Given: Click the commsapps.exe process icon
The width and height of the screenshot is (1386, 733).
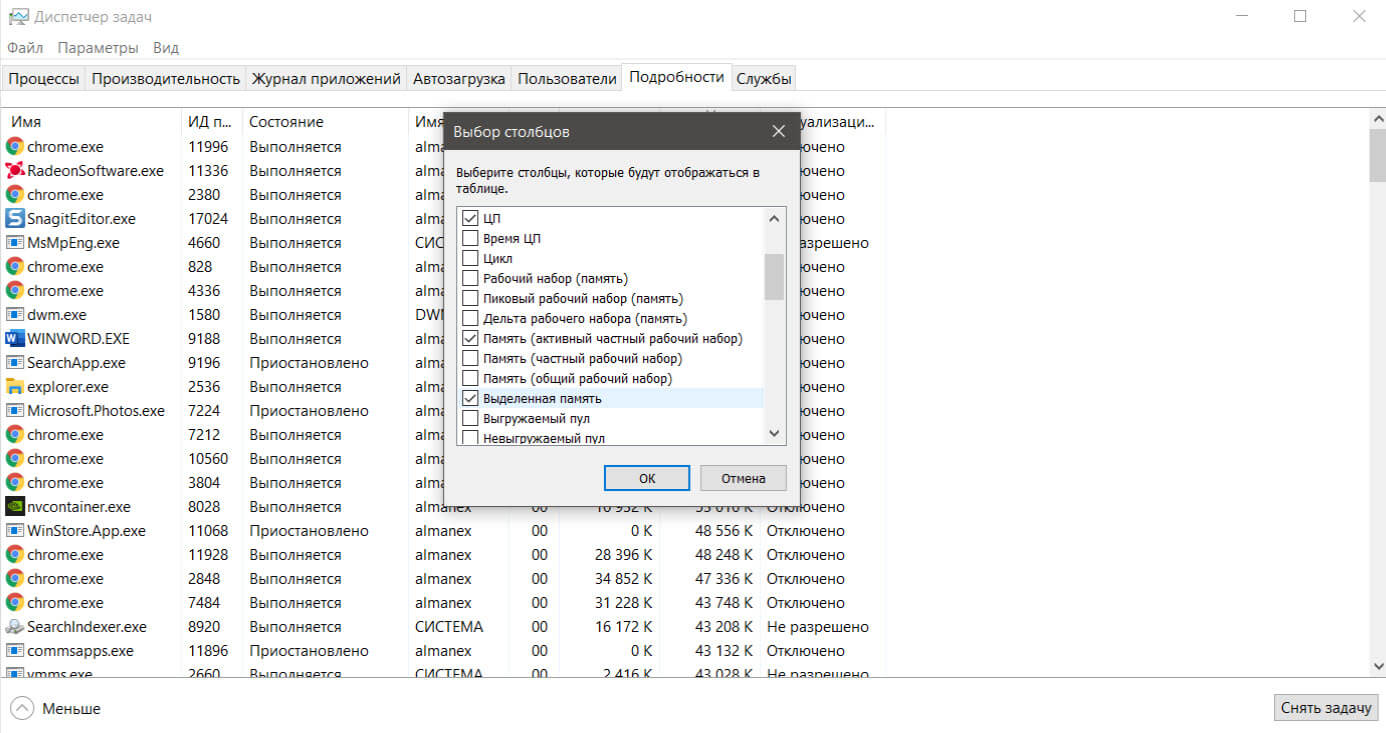Looking at the screenshot, I should pos(15,651).
